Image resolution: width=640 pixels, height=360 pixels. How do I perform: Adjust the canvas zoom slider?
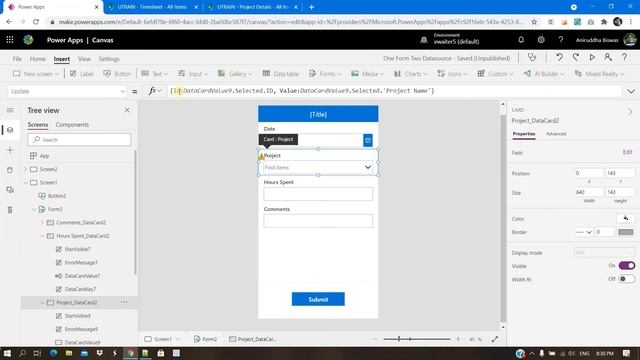coord(416,339)
